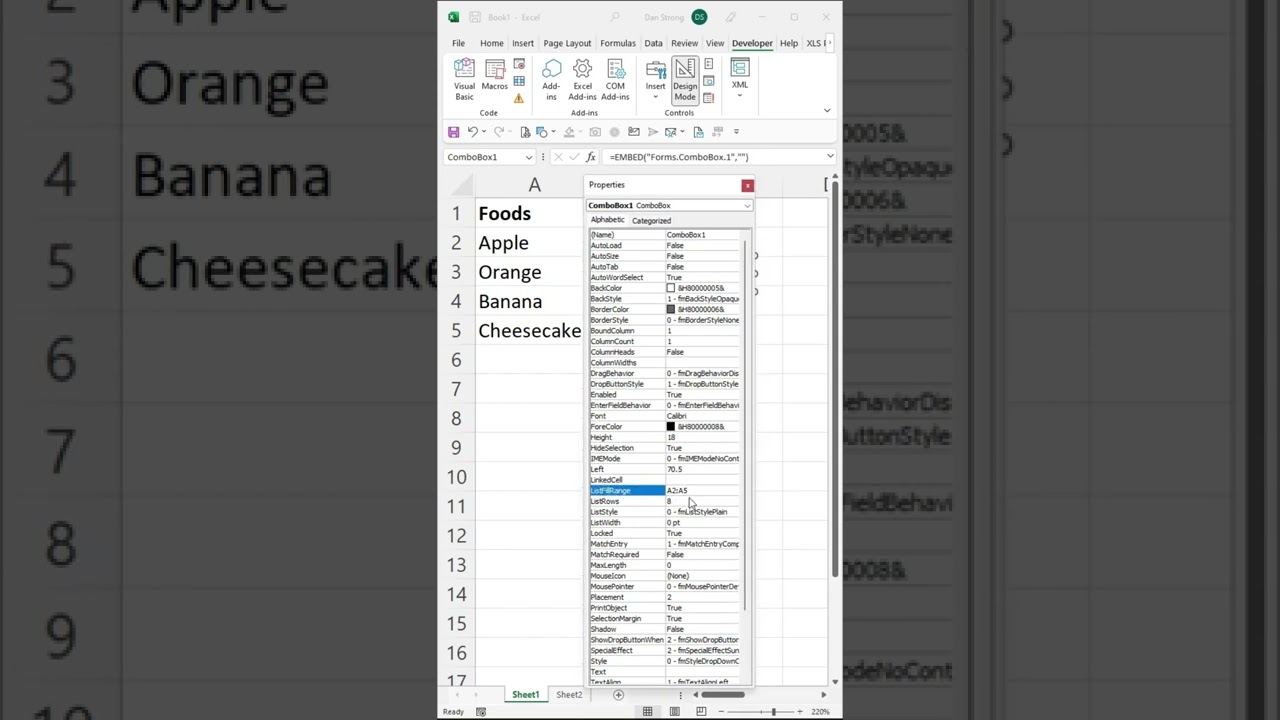This screenshot has width=1280, height=720.
Task: Select the ListFillRange property row
Action: pos(665,491)
